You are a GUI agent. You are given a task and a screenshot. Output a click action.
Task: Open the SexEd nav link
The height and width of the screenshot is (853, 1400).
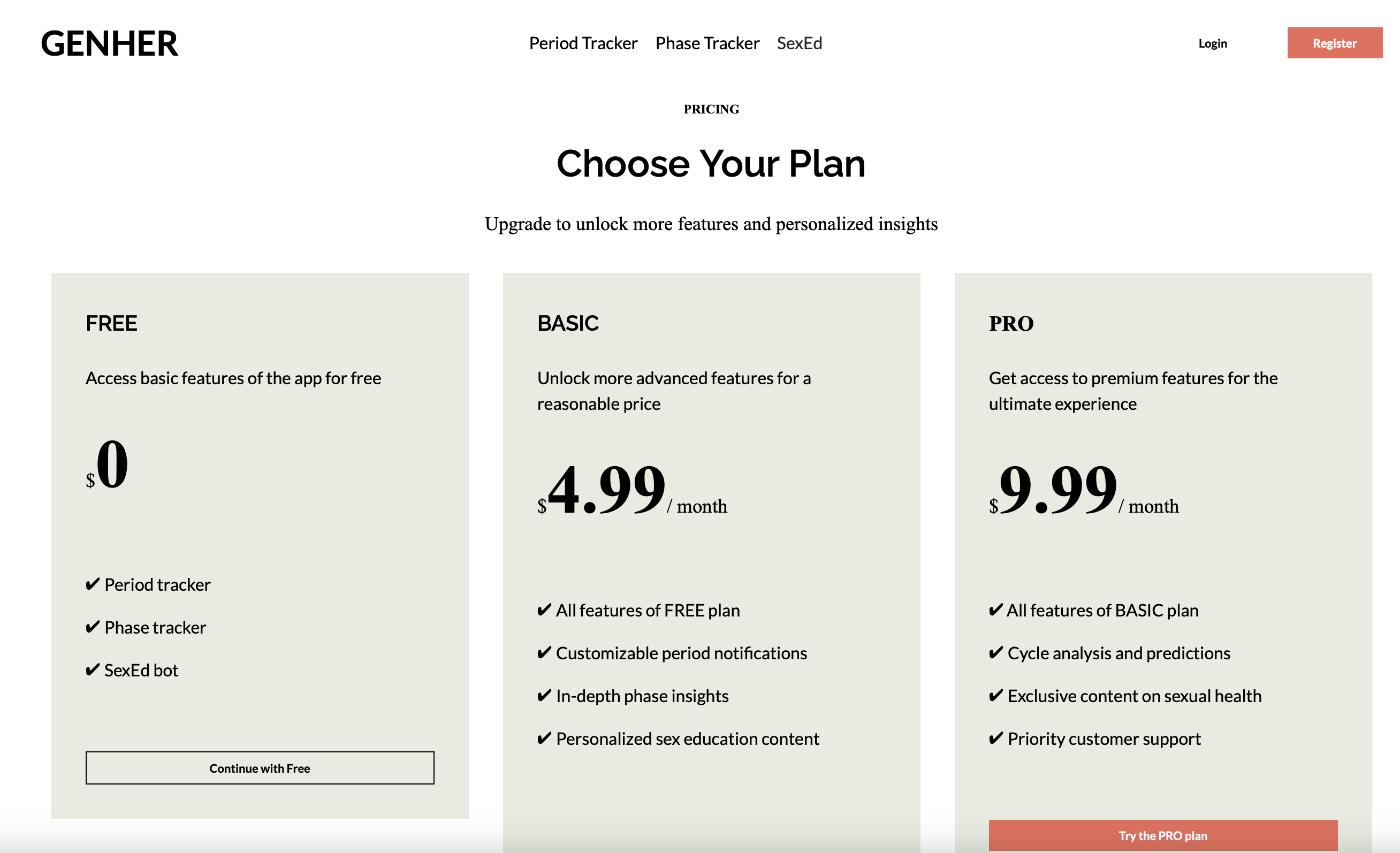point(799,43)
